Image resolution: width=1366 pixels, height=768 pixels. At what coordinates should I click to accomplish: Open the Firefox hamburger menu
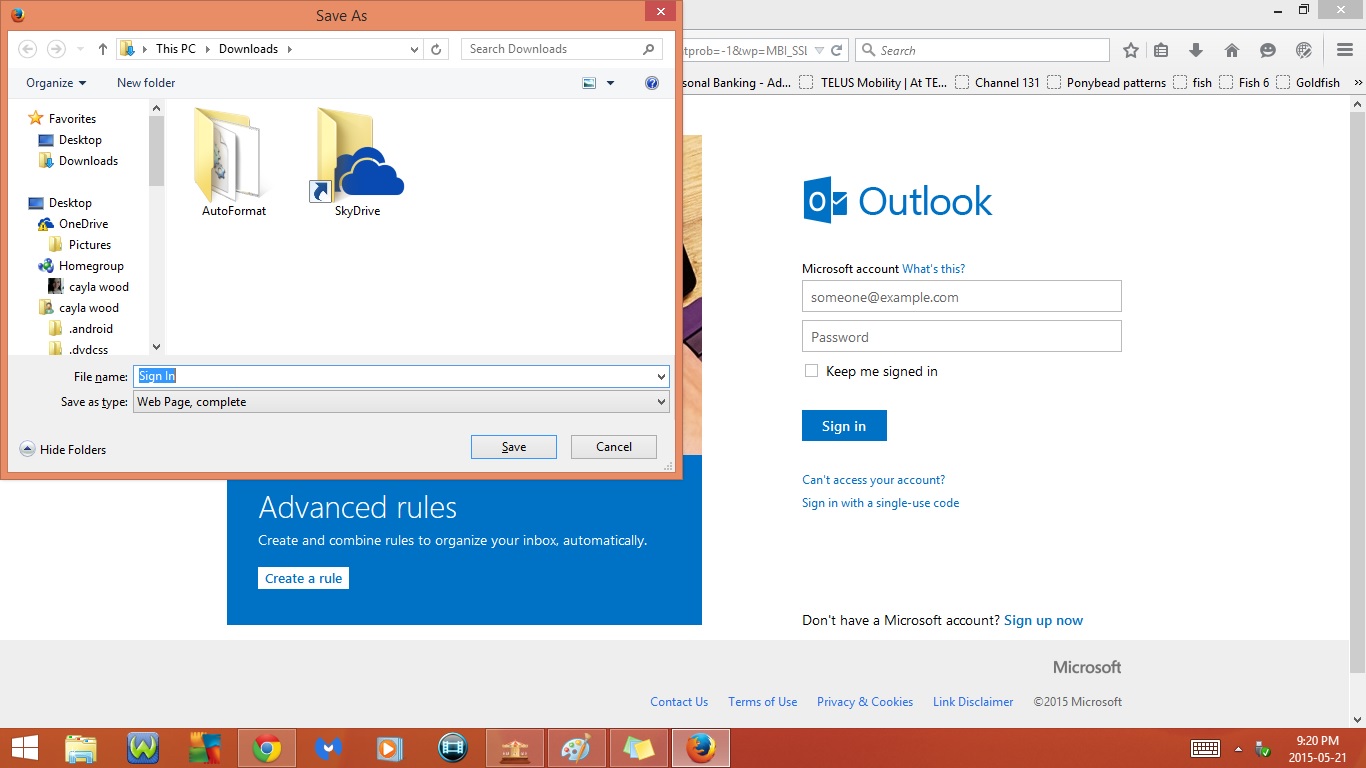(x=1345, y=50)
